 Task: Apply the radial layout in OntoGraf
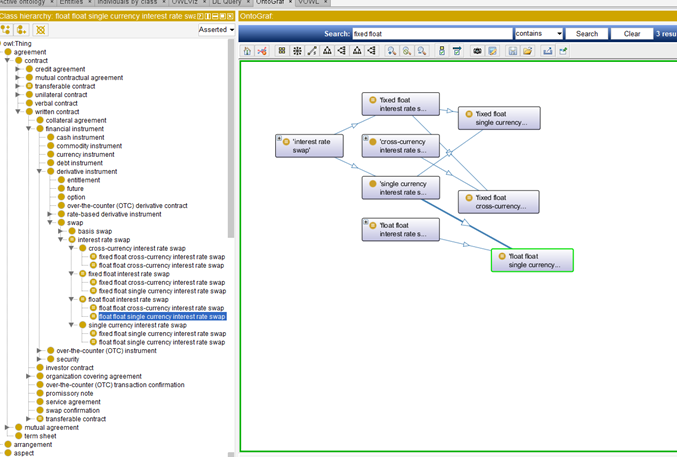(x=297, y=51)
